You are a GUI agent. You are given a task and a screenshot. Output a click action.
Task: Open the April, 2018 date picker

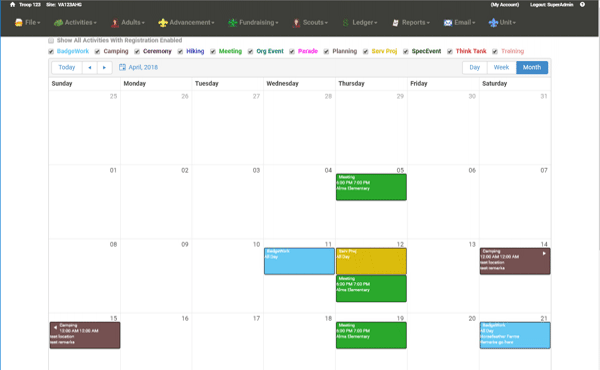(x=139, y=67)
